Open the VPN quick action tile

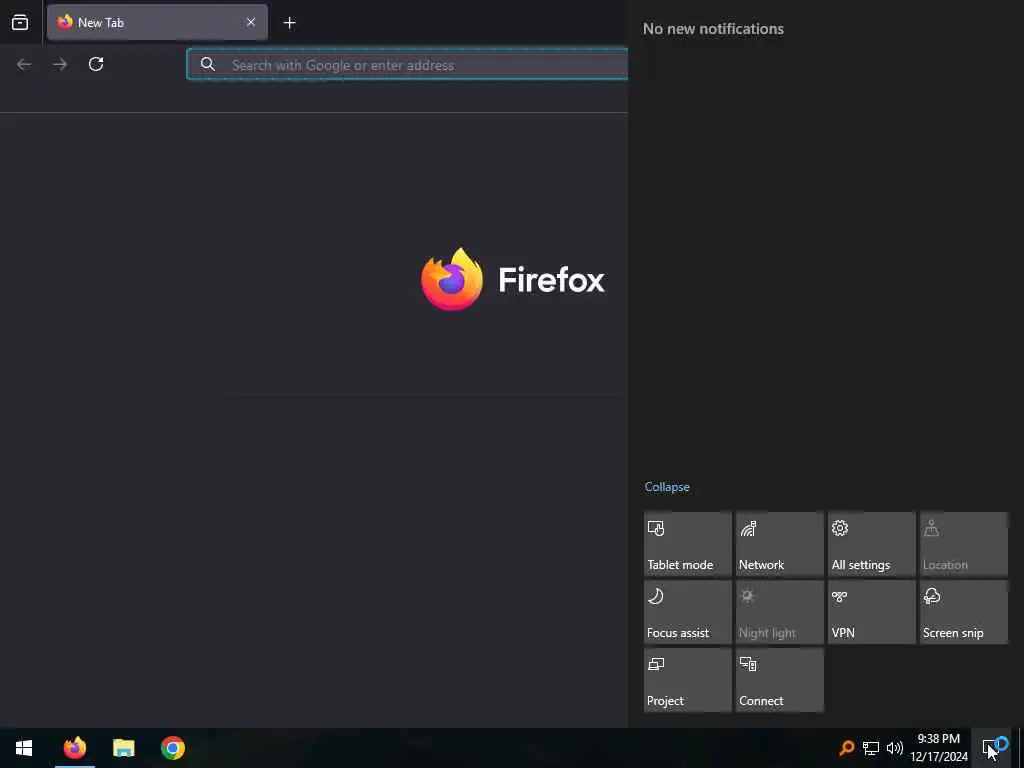pos(872,612)
